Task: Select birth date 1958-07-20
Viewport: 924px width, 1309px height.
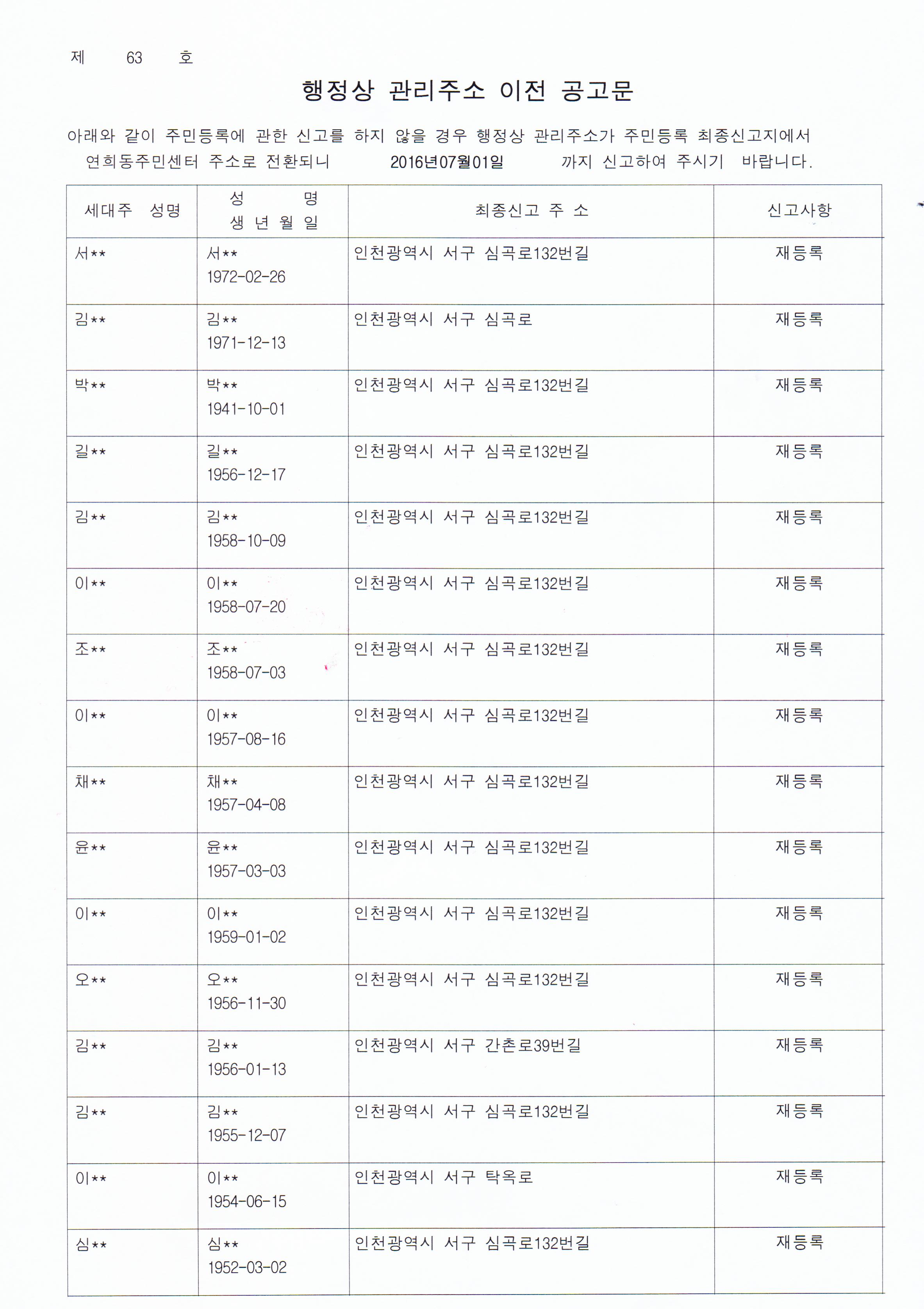Action: [246, 607]
